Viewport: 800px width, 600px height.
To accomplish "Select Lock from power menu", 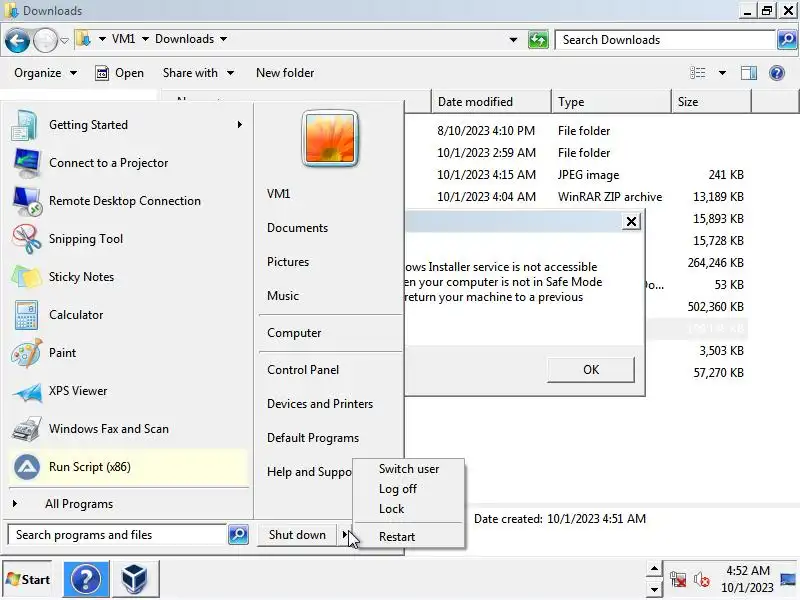I will 409,509.
